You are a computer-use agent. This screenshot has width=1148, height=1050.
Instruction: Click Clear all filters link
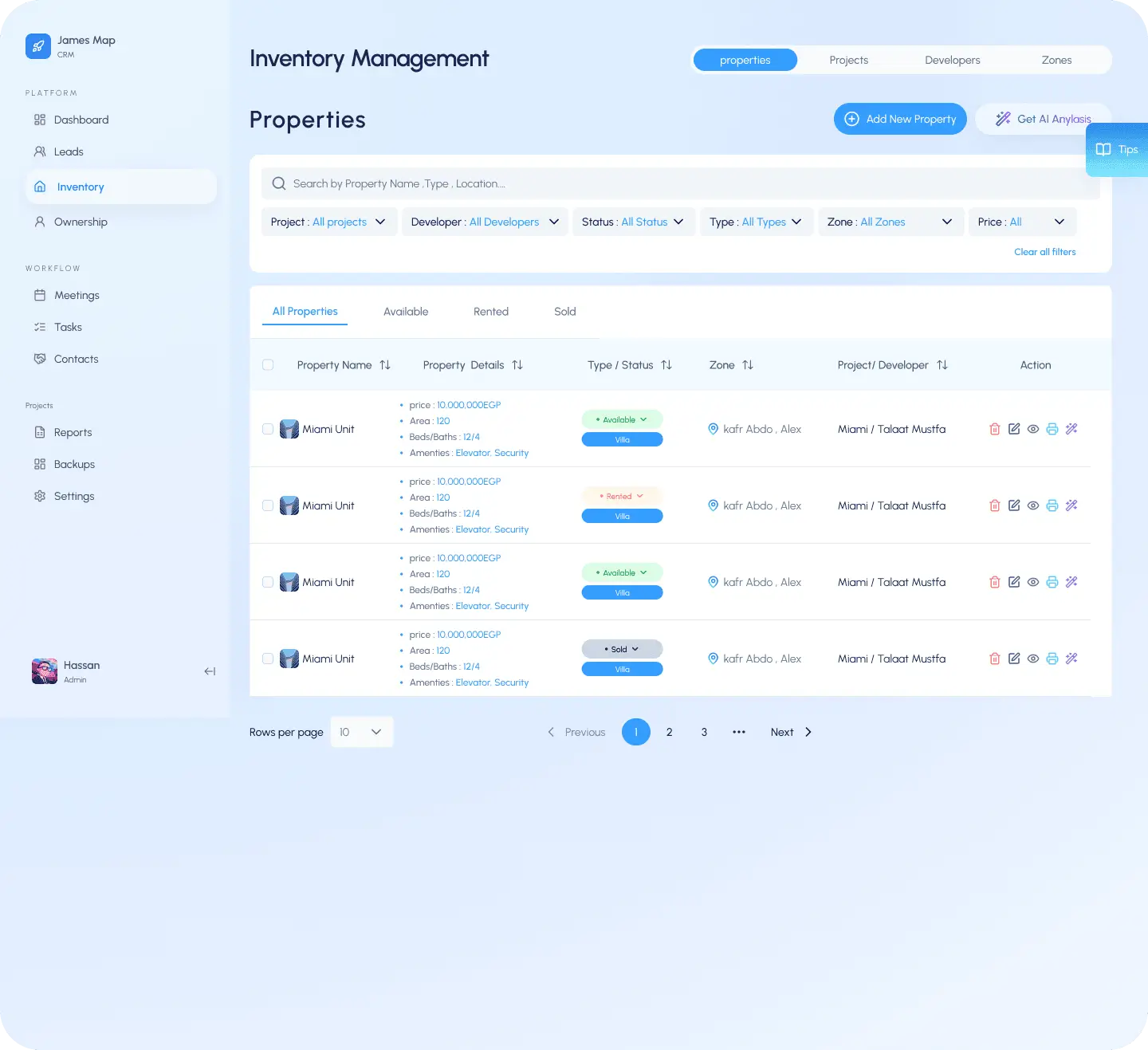[x=1044, y=251]
